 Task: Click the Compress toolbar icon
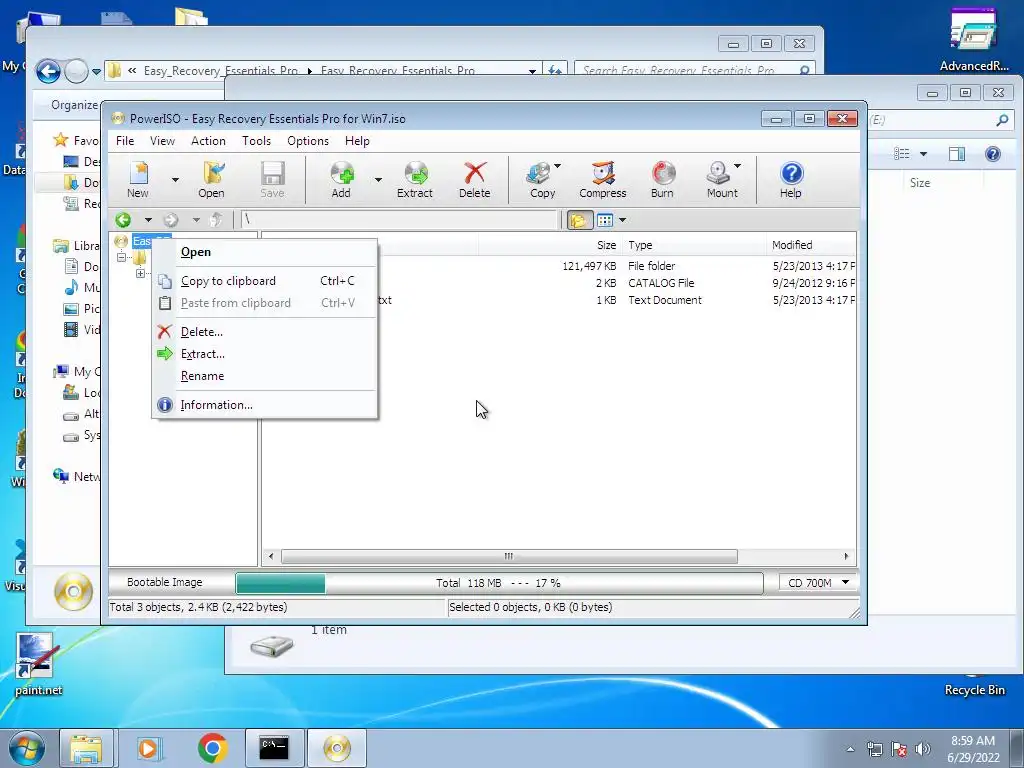[x=603, y=180]
